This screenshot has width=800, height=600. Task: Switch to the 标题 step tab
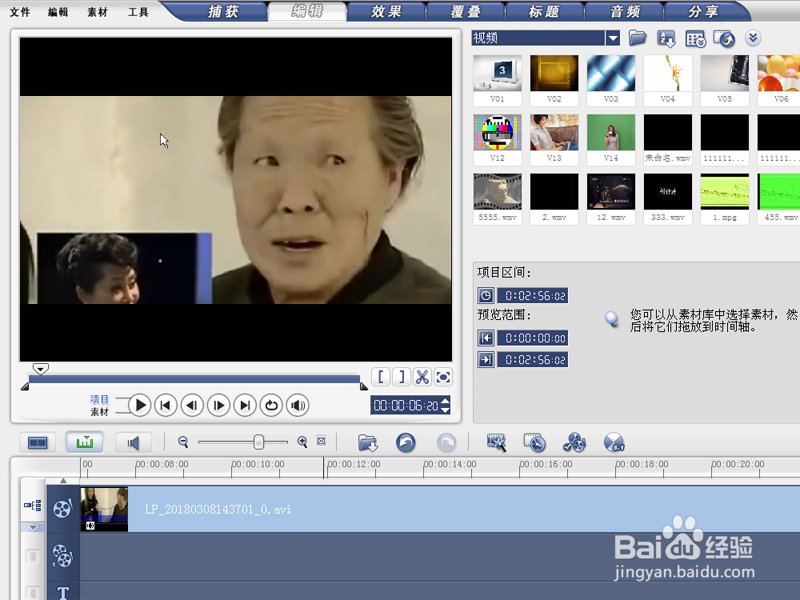[544, 11]
